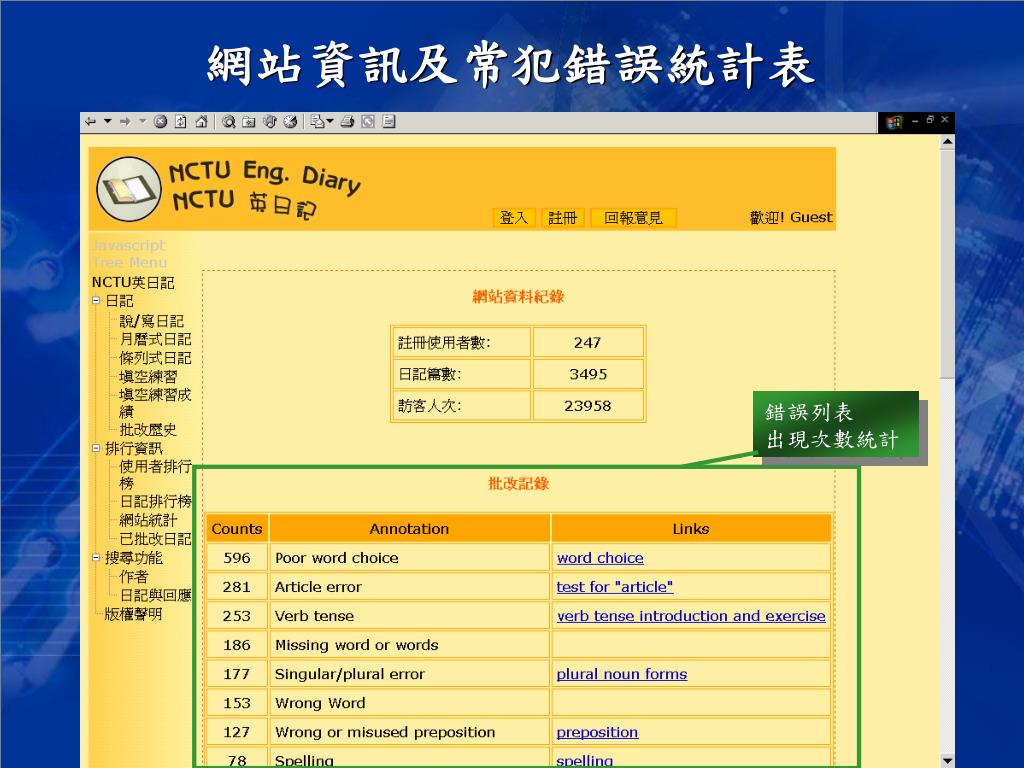Open the Mail icon dropdown arrow
This screenshot has height=768, width=1024.
(330, 121)
